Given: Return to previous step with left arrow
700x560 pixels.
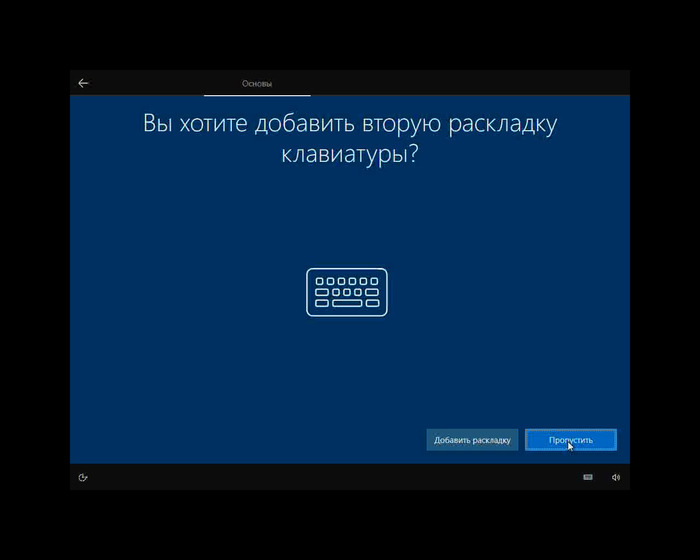Looking at the screenshot, I should [x=83, y=83].
